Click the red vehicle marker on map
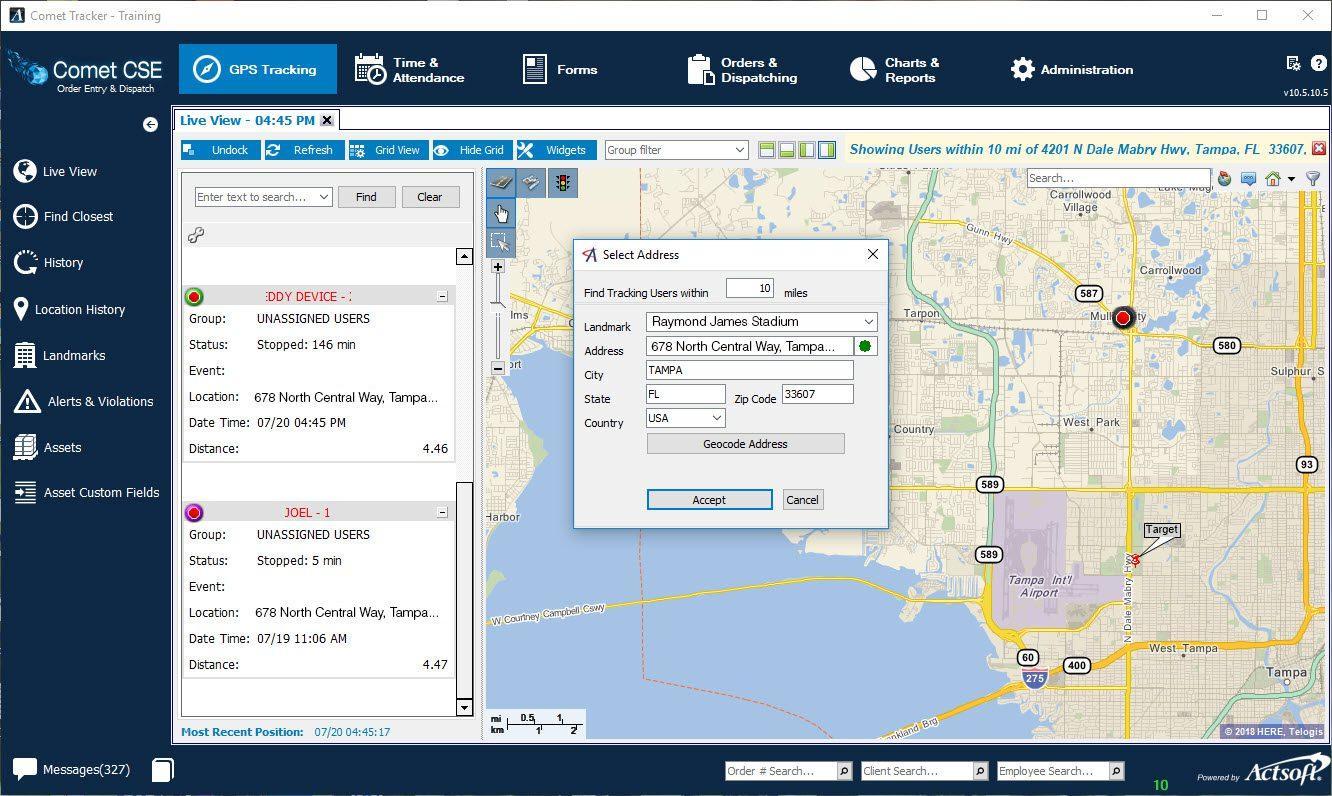The width and height of the screenshot is (1332, 796). coord(1123,318)
